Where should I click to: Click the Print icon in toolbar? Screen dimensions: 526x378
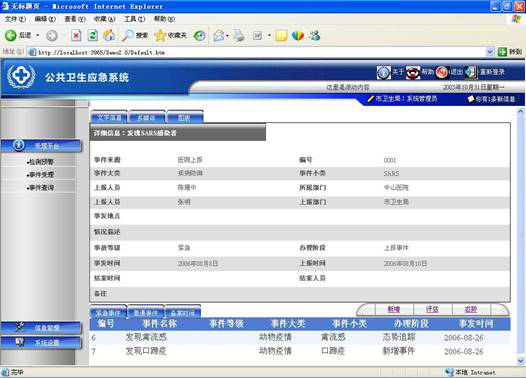239,35
